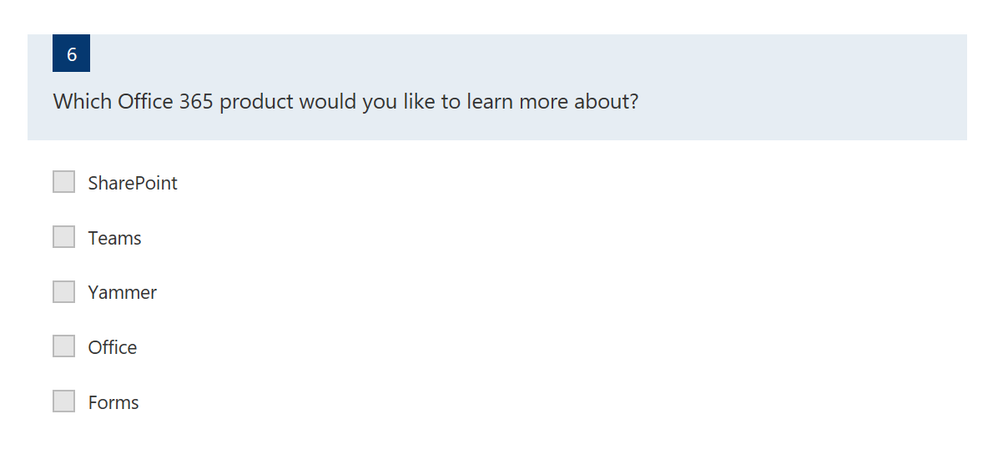Click "learn more about?" in the question

[x=552, y=101]
